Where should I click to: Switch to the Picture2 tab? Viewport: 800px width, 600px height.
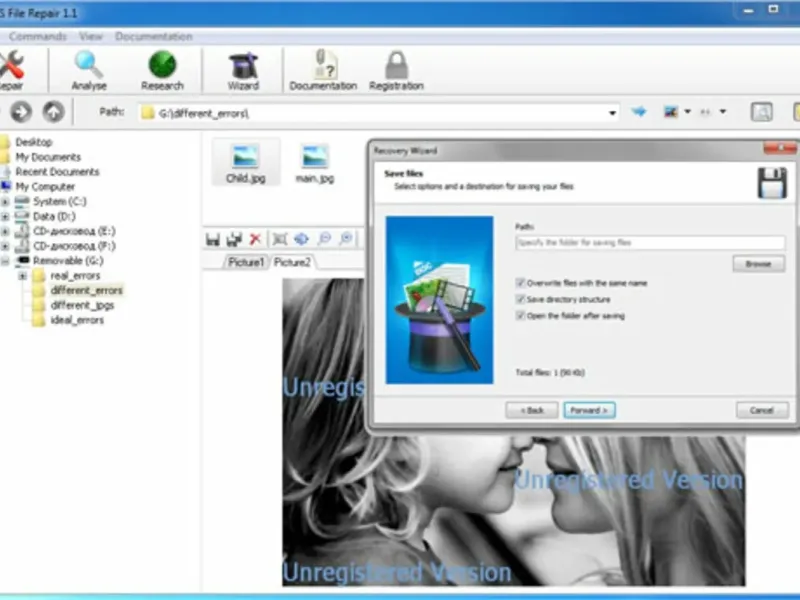[292, 262]
